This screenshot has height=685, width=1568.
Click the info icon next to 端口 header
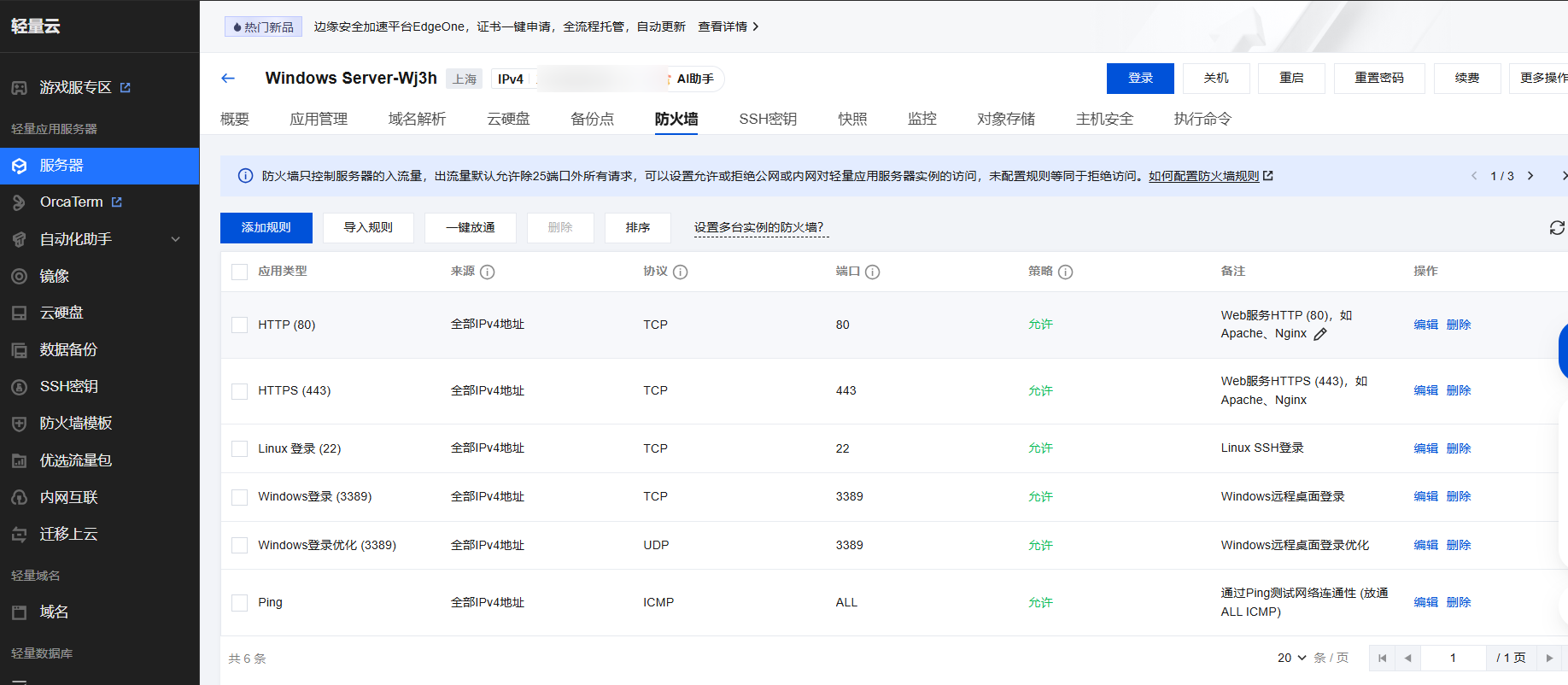pos(873,272)
